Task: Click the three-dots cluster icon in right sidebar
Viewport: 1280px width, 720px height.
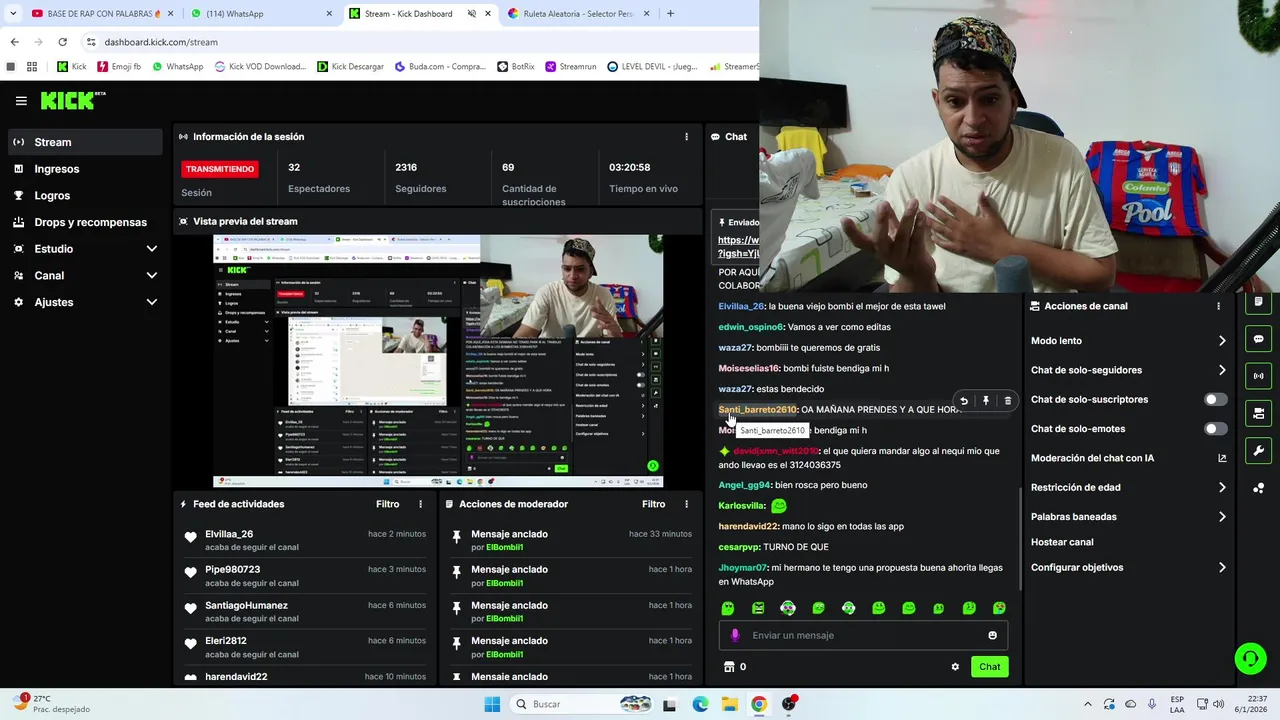Action: tap(1258, 488)
